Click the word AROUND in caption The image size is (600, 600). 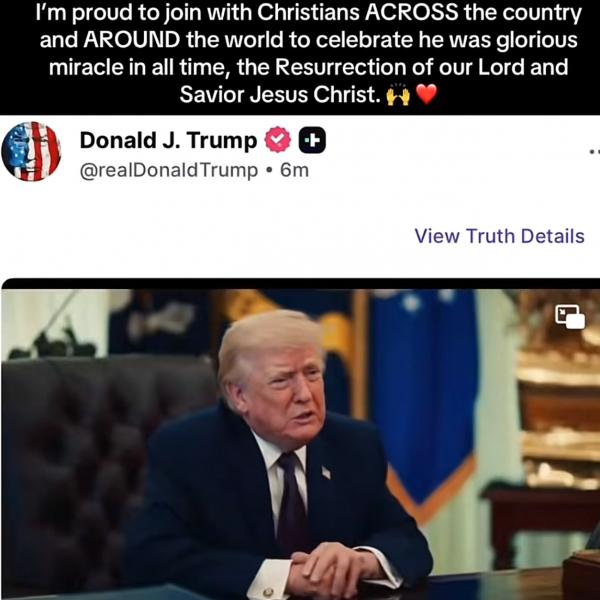click(132, 40)
